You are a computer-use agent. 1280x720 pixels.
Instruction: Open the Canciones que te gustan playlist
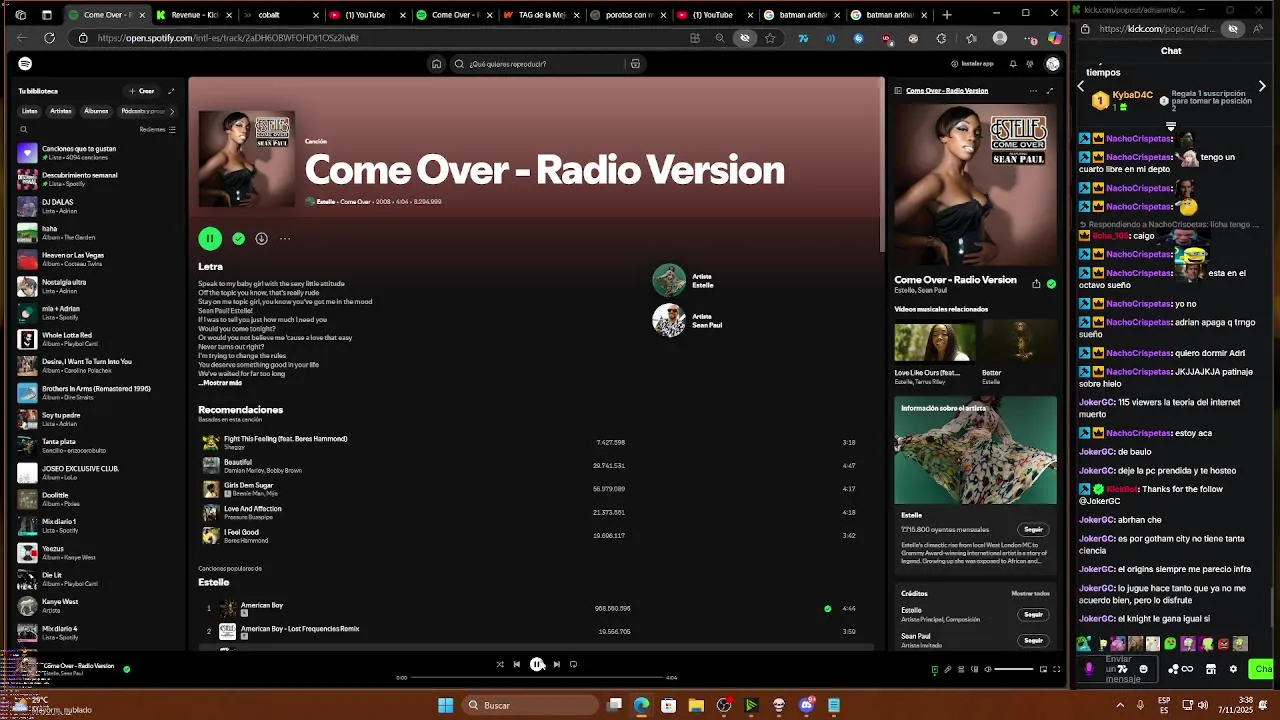pos(98,153)
